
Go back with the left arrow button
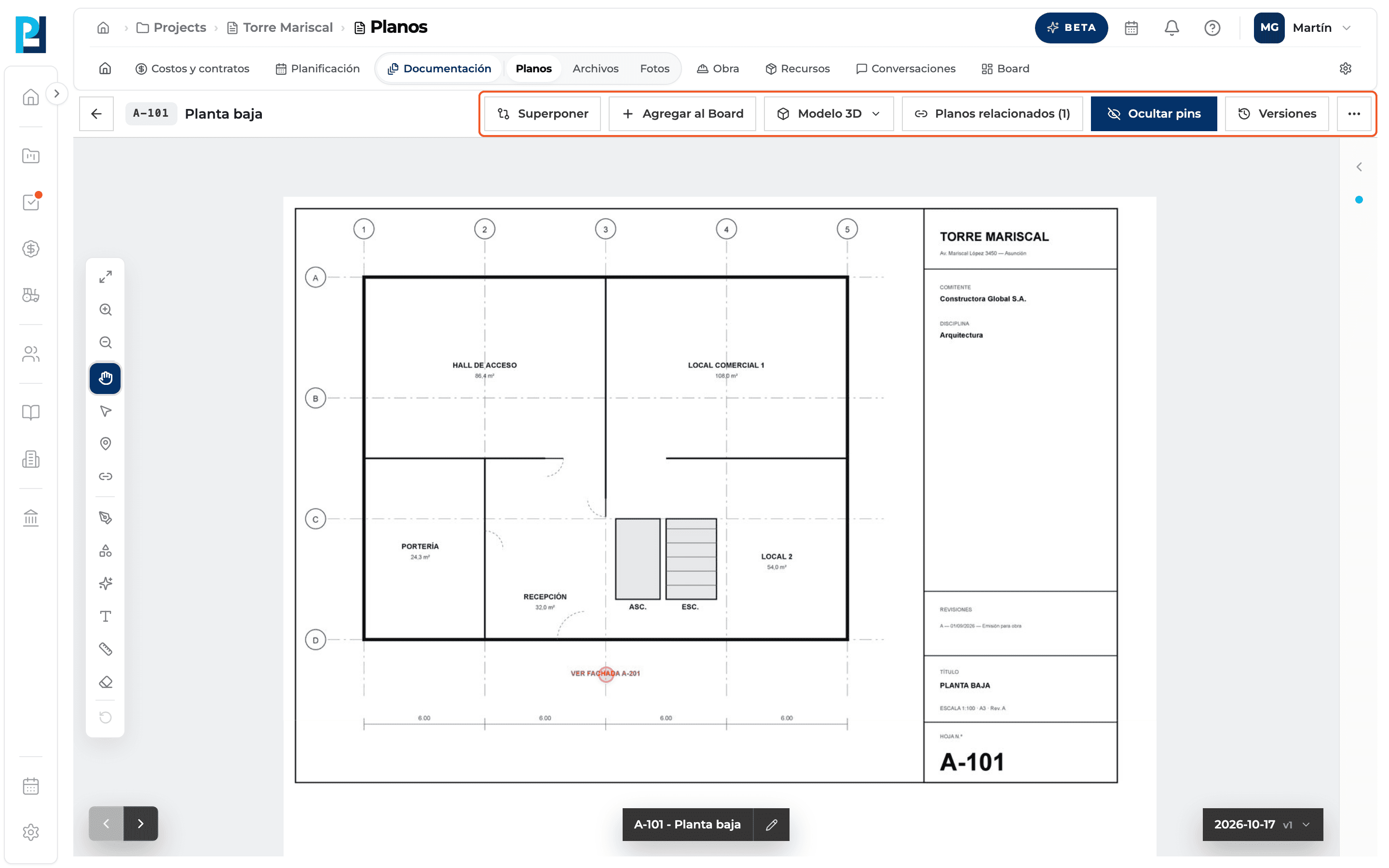coord(96,114)
